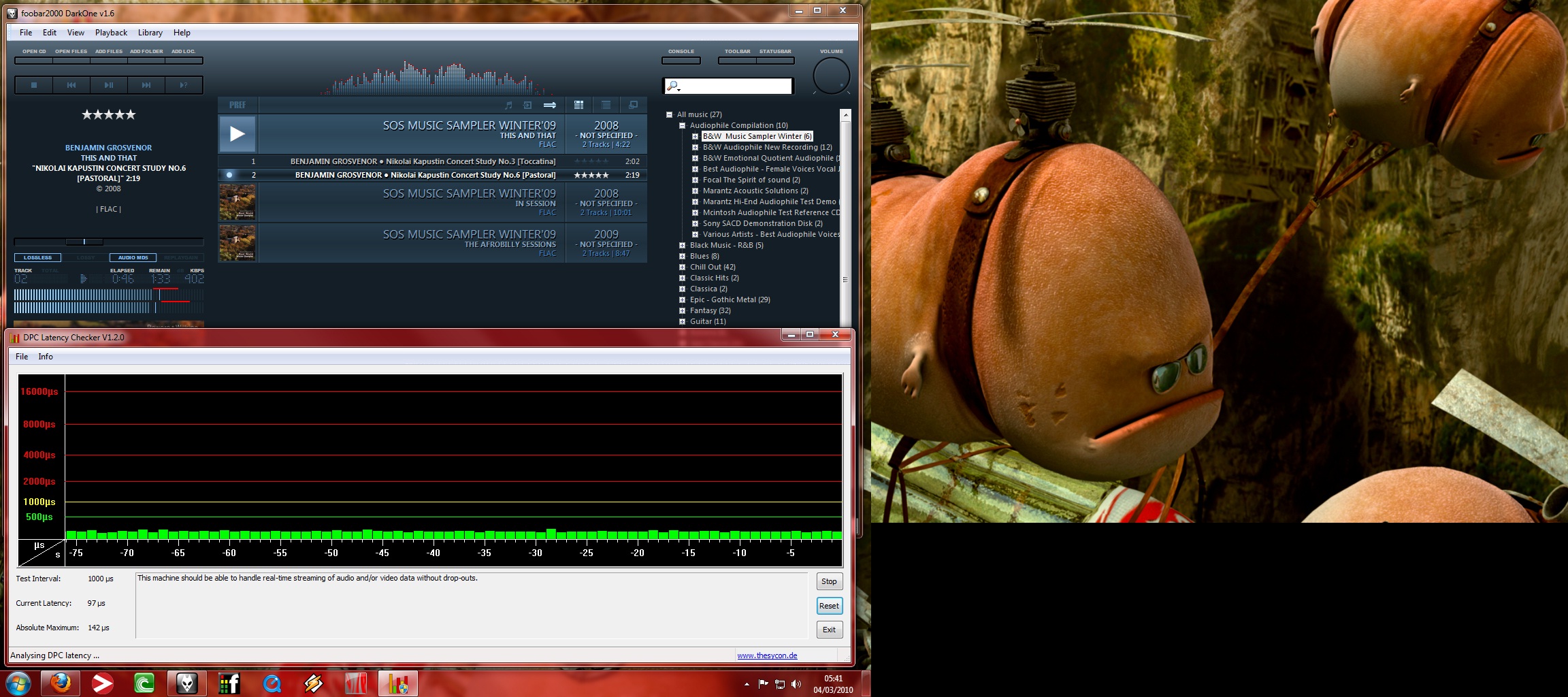Collapse the All music tree node
The width and height of the screenshot is (1568, 697).
pyautogui.click(x=669, y=114)
